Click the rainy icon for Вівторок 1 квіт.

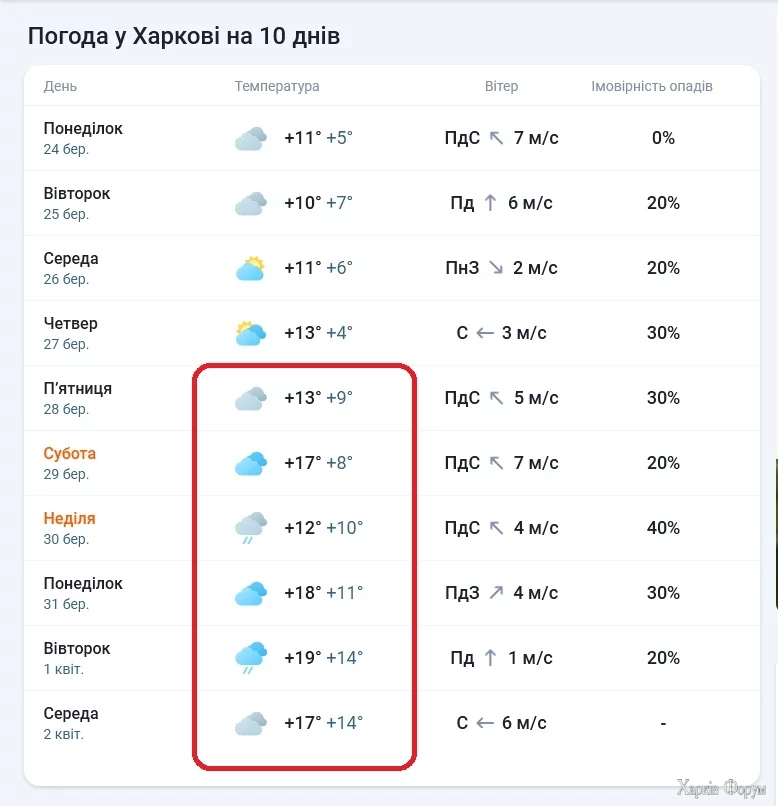click(250, 658)
